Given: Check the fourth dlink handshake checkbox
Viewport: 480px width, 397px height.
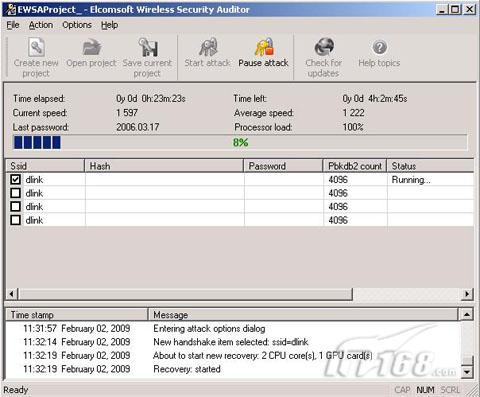Looking at the screenshot, I should tap(15, 220).
